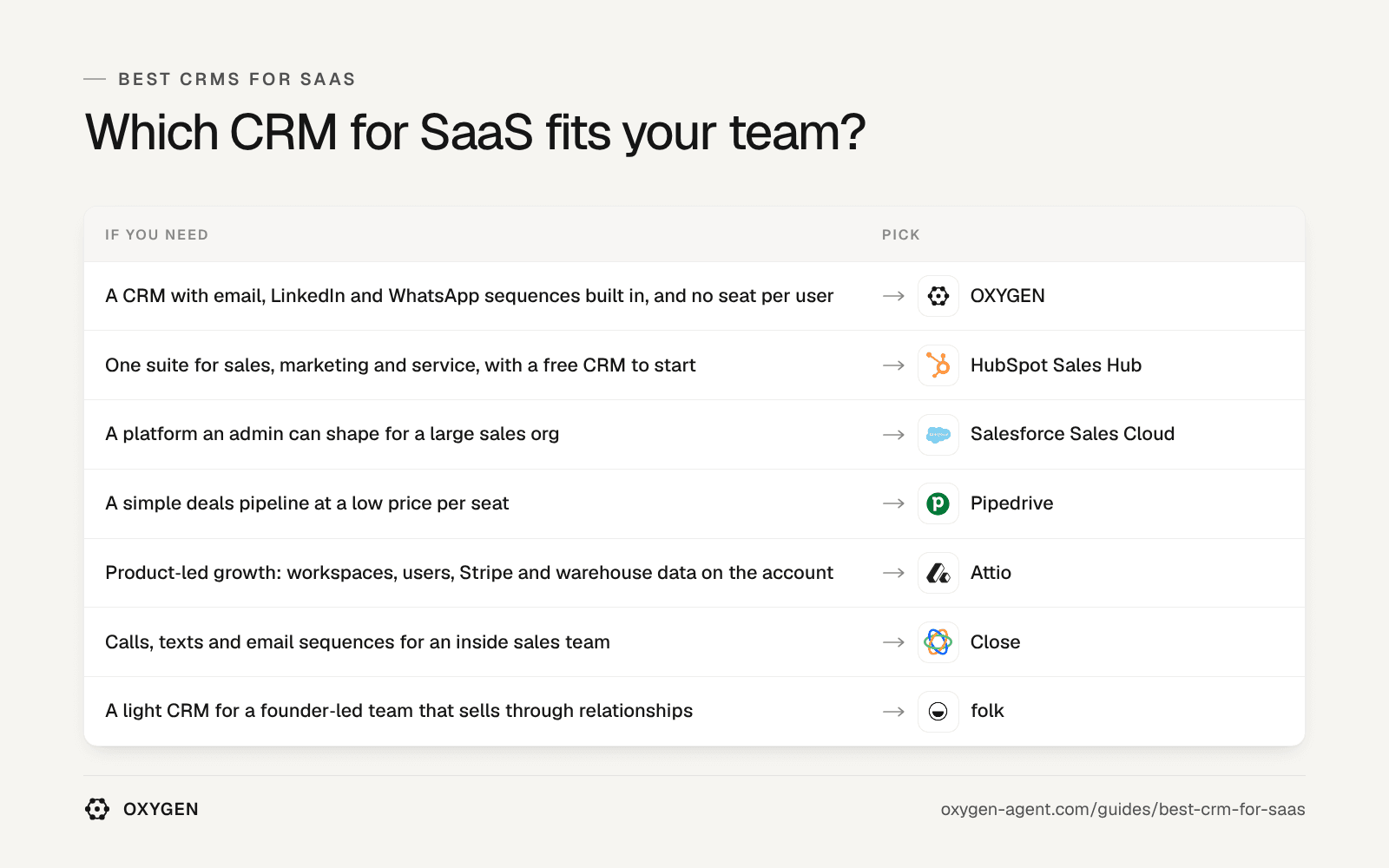Click the OXYGEN wordmark in the footer
The width and height of the screenshot is (1389, 868).
161,809
